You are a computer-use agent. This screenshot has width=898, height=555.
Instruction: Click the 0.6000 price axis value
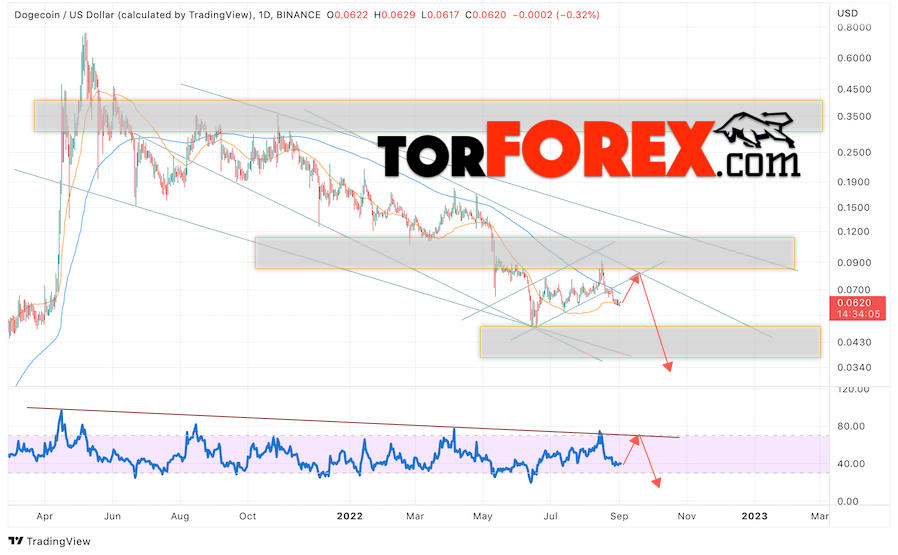click(x=854, y=58)
